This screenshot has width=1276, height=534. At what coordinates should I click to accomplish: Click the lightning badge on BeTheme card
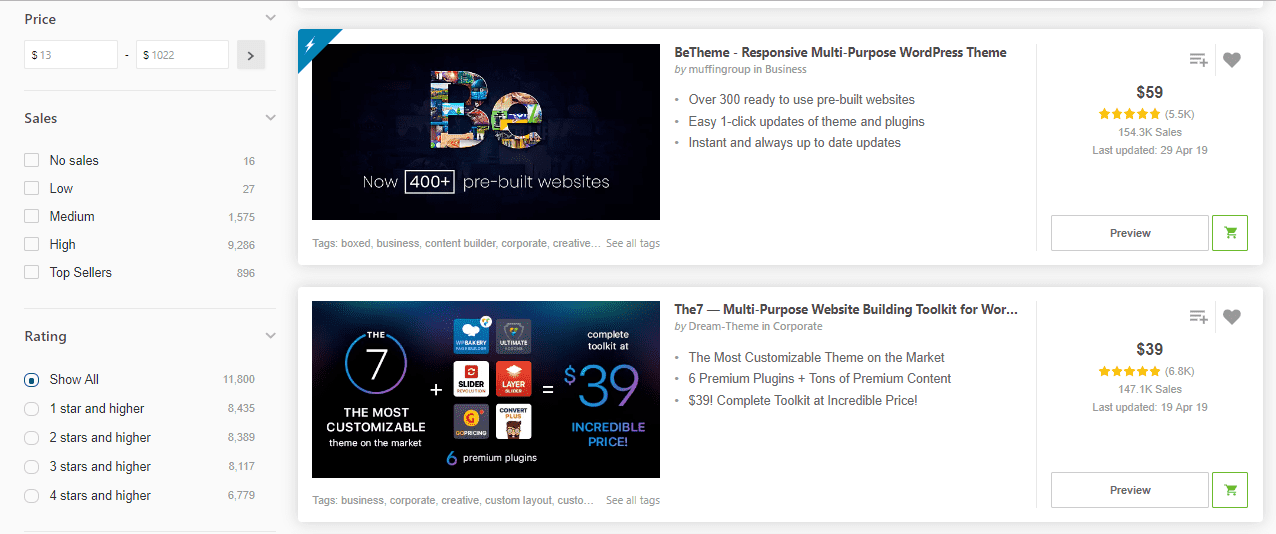tap(311, 43)
